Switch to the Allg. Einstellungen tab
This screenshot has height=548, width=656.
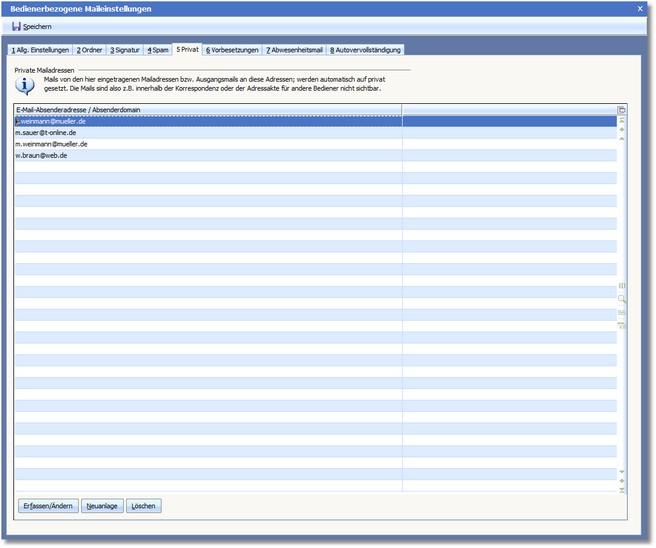39,49
